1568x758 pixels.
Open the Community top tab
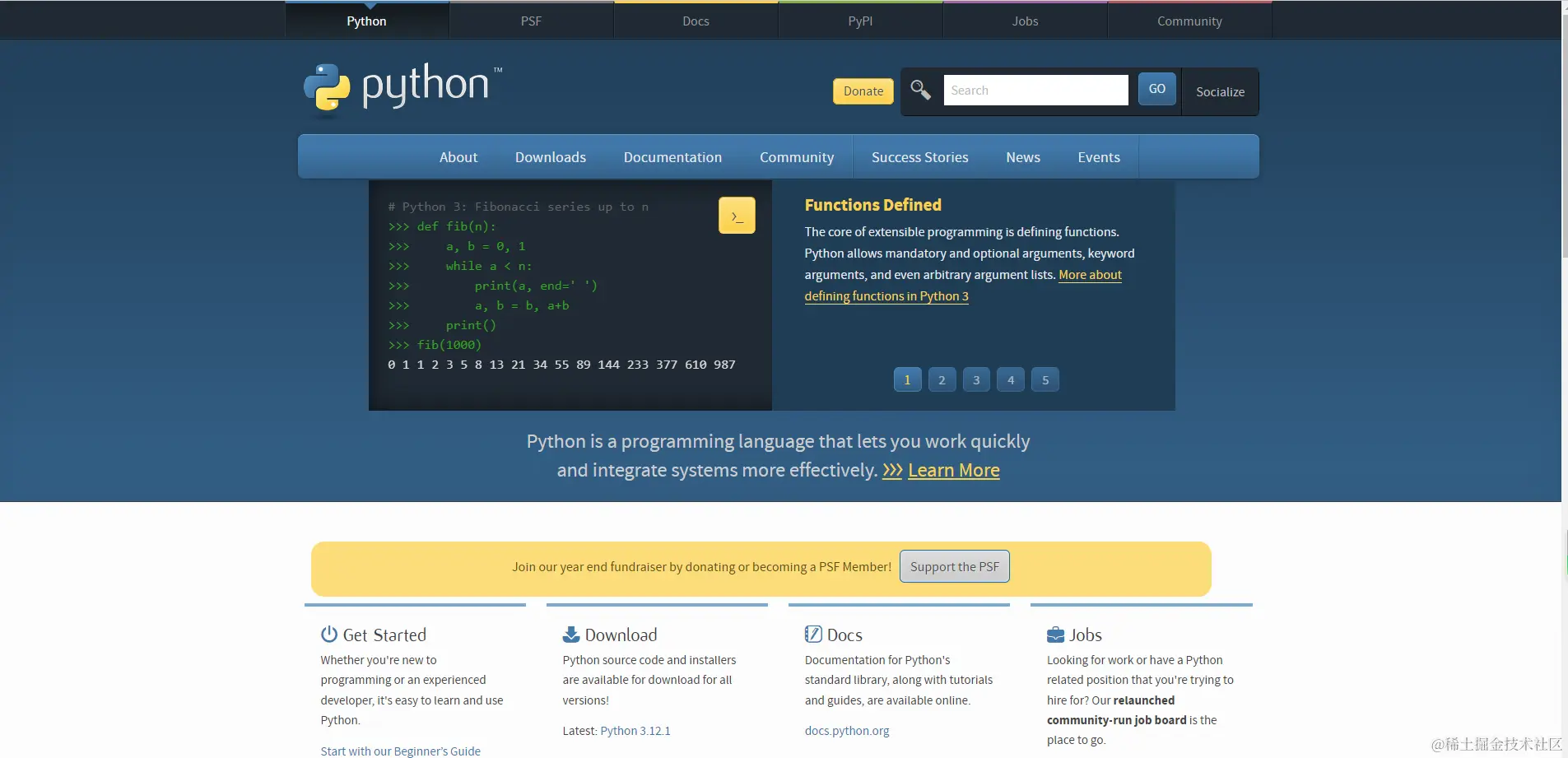(x=1189, y=21)
